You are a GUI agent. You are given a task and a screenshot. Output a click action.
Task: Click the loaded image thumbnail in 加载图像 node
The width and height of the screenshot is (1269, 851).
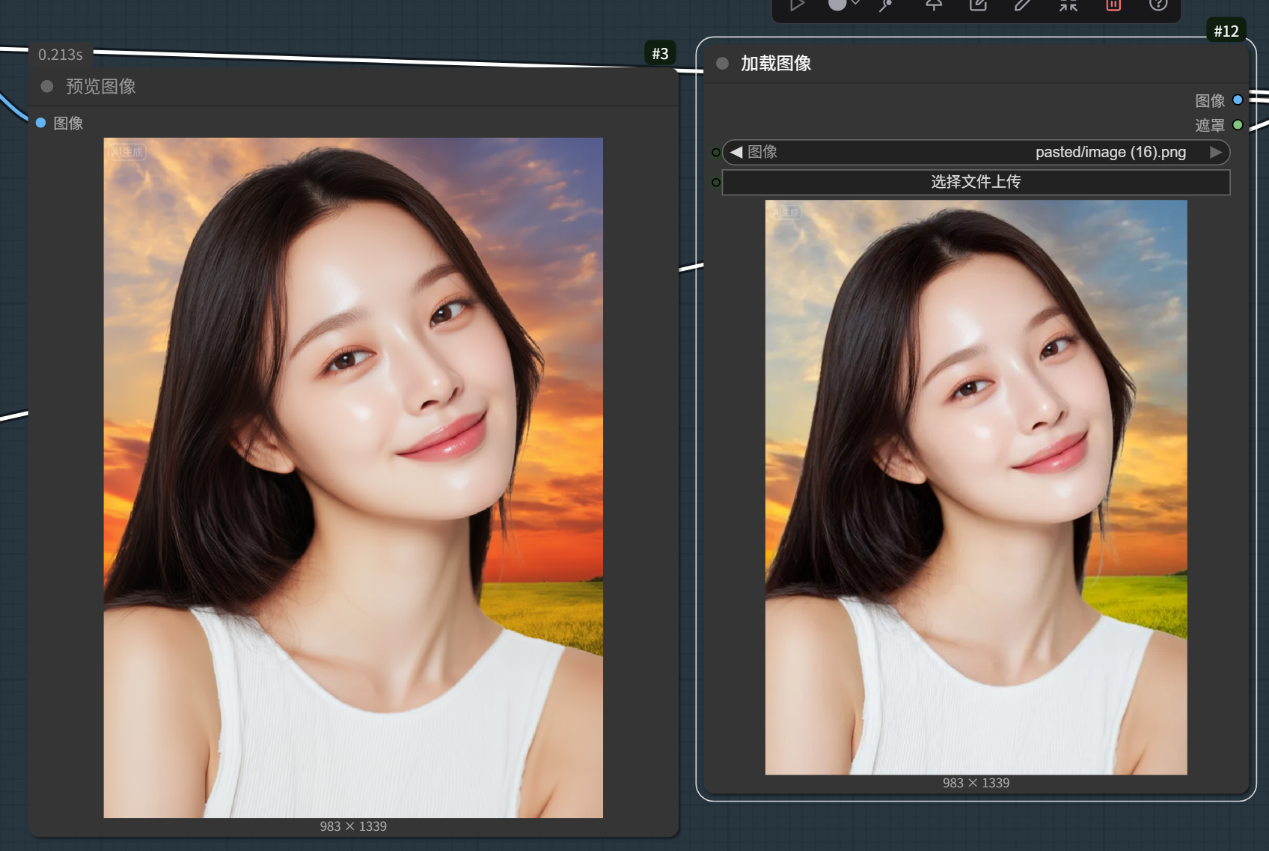[x=975, y=487]
